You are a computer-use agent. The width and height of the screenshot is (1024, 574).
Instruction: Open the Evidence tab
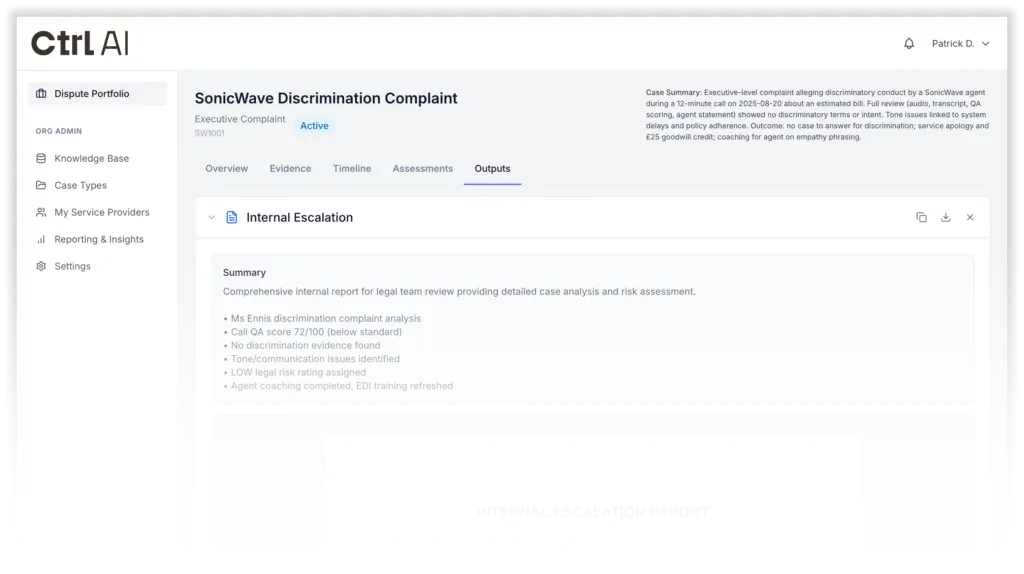point(290,168)
